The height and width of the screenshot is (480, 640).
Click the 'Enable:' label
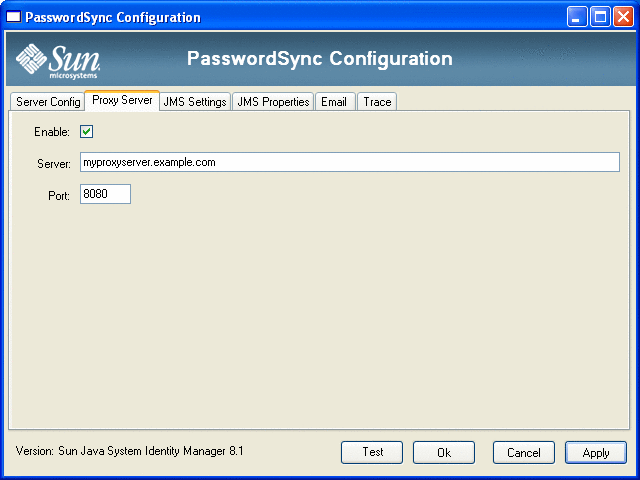(x=52, y=132)
